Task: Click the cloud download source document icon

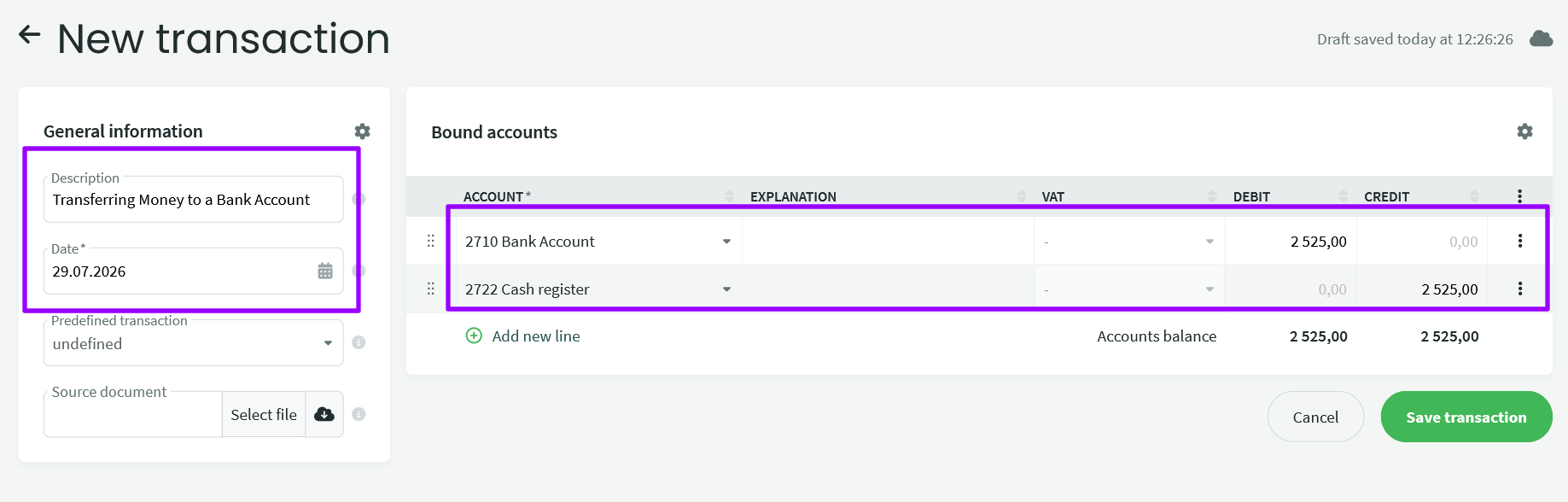Action: (324, 414)
